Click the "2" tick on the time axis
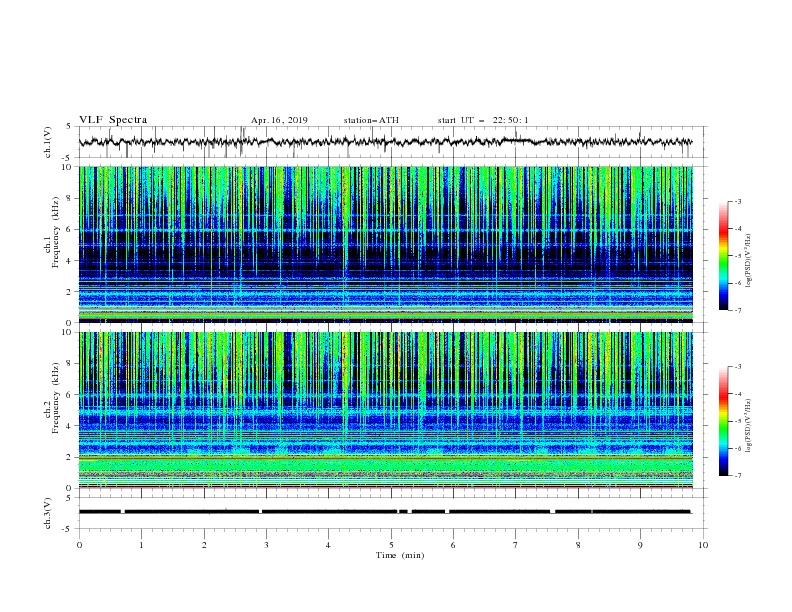 204,545
